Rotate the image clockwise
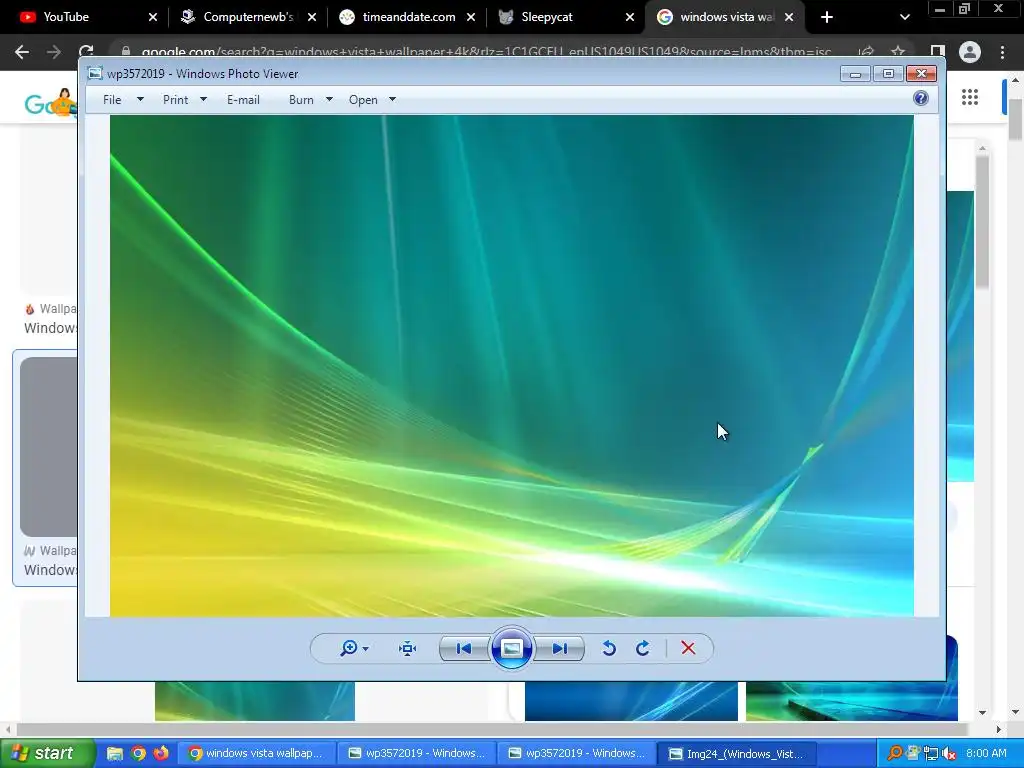The height and width of the screenshot is (768, 1024). pyautogui.click(x=643, y=648)
